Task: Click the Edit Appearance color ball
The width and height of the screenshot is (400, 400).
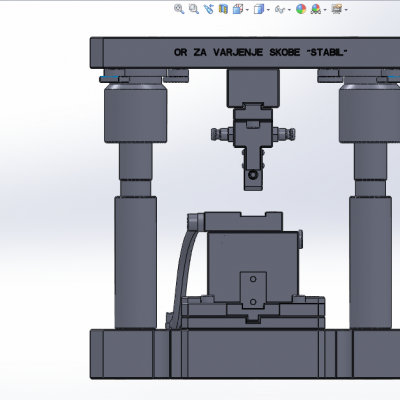Action: [x=301, y=9]
